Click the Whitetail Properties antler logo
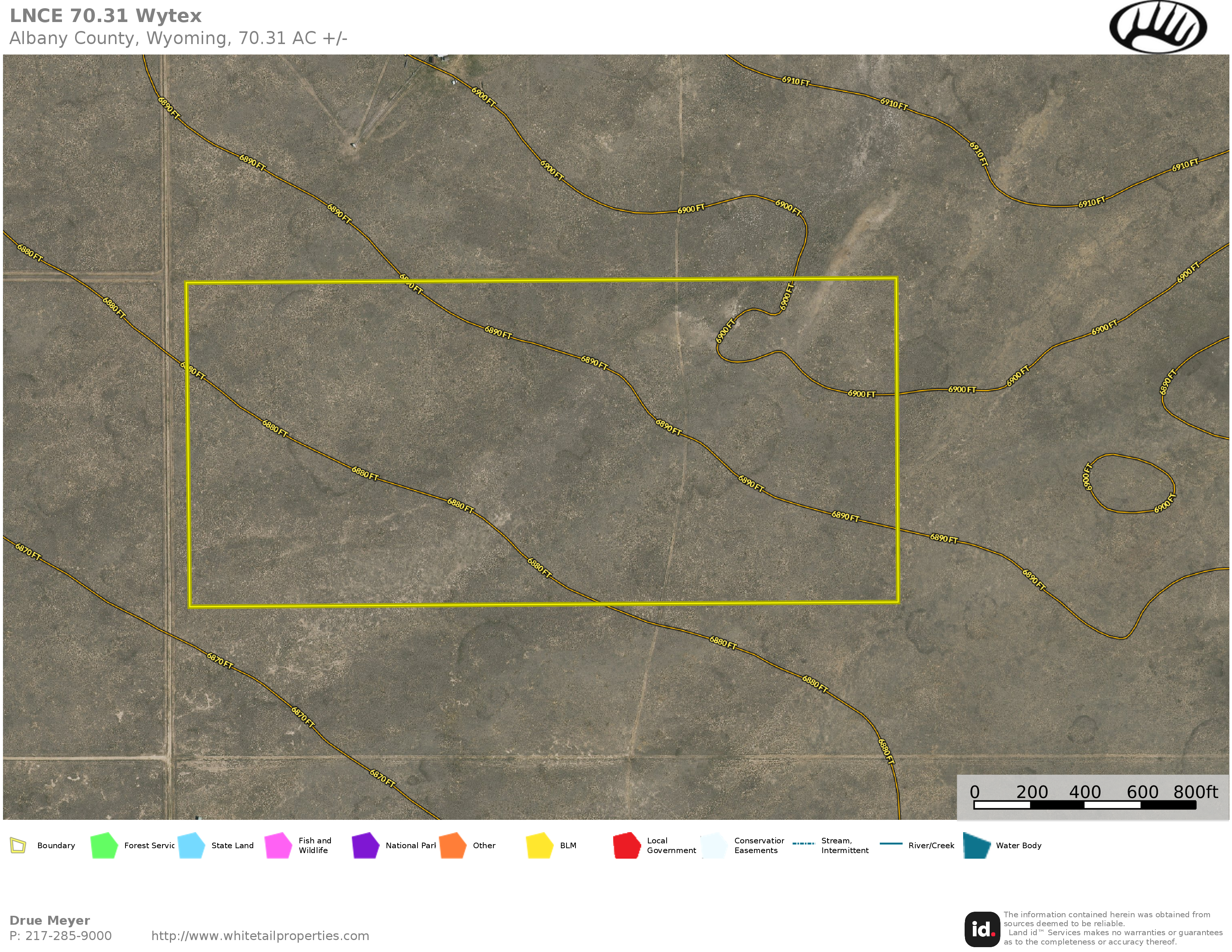 point(1158,27)
